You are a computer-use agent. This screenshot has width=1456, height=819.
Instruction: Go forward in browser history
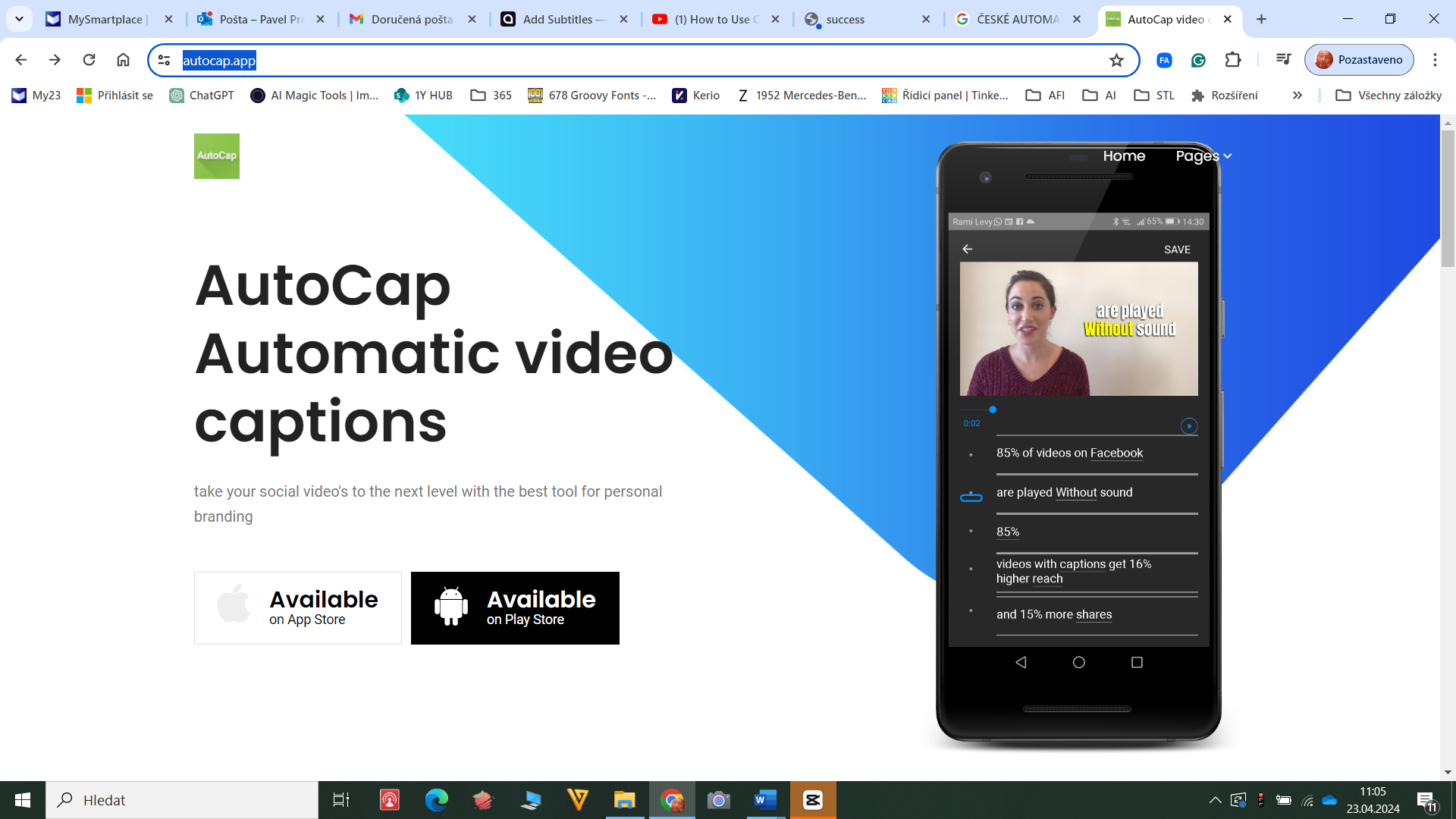55,60
